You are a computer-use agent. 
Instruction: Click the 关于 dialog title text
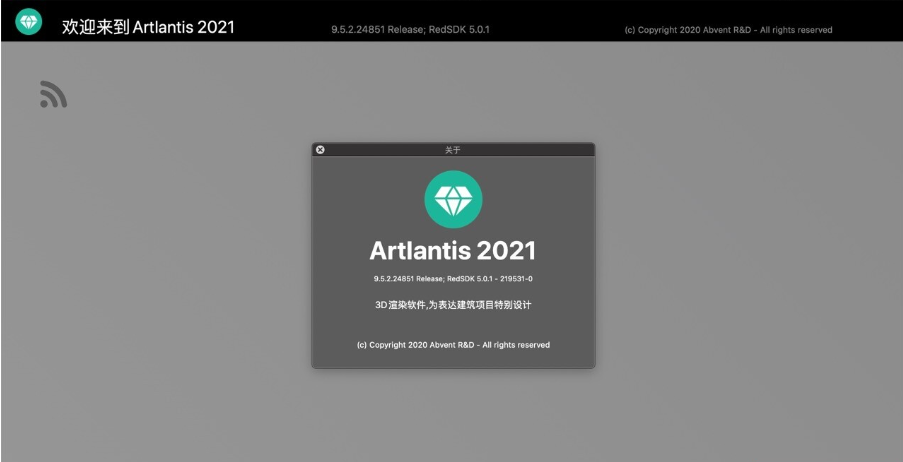coord(453,150)
